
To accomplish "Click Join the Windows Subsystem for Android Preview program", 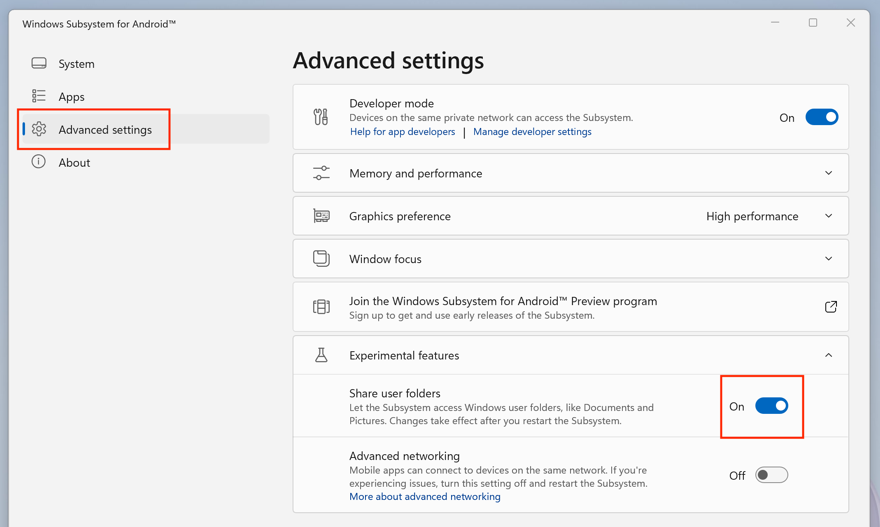I will pyautogui.click(x=503, y=301).
